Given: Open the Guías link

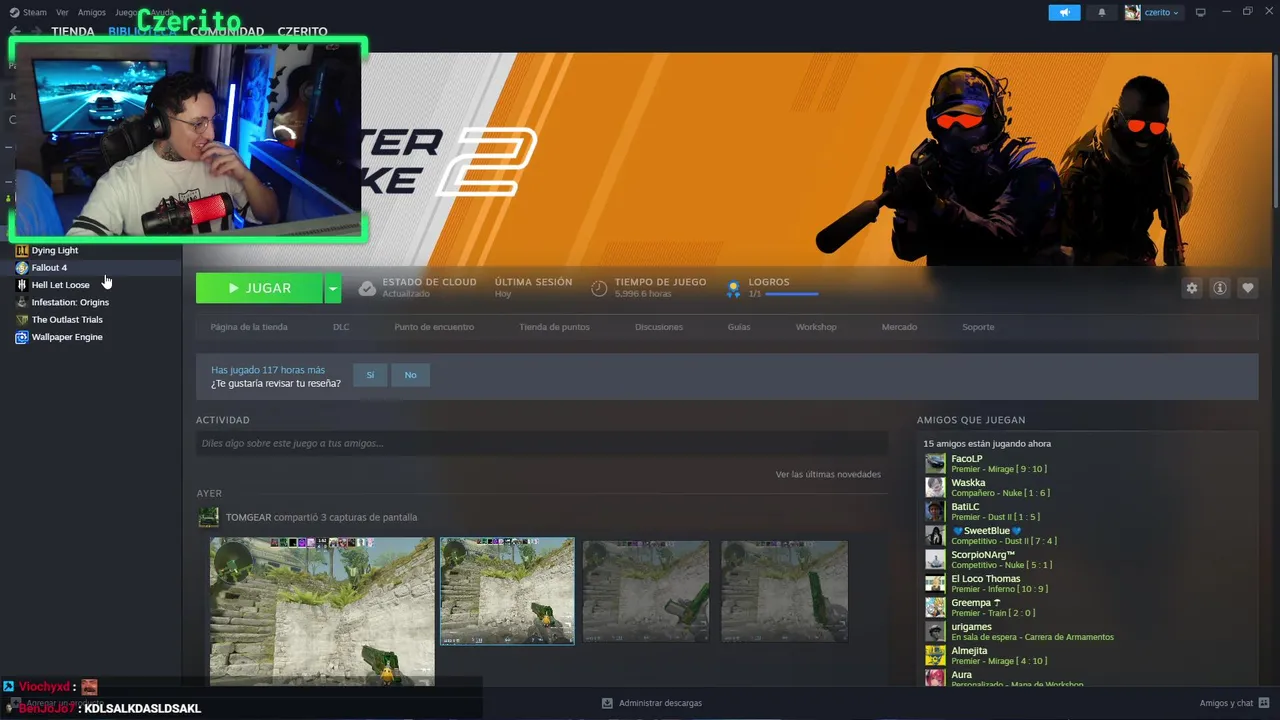Looking at the screenshot, I should tap(739, 327).
